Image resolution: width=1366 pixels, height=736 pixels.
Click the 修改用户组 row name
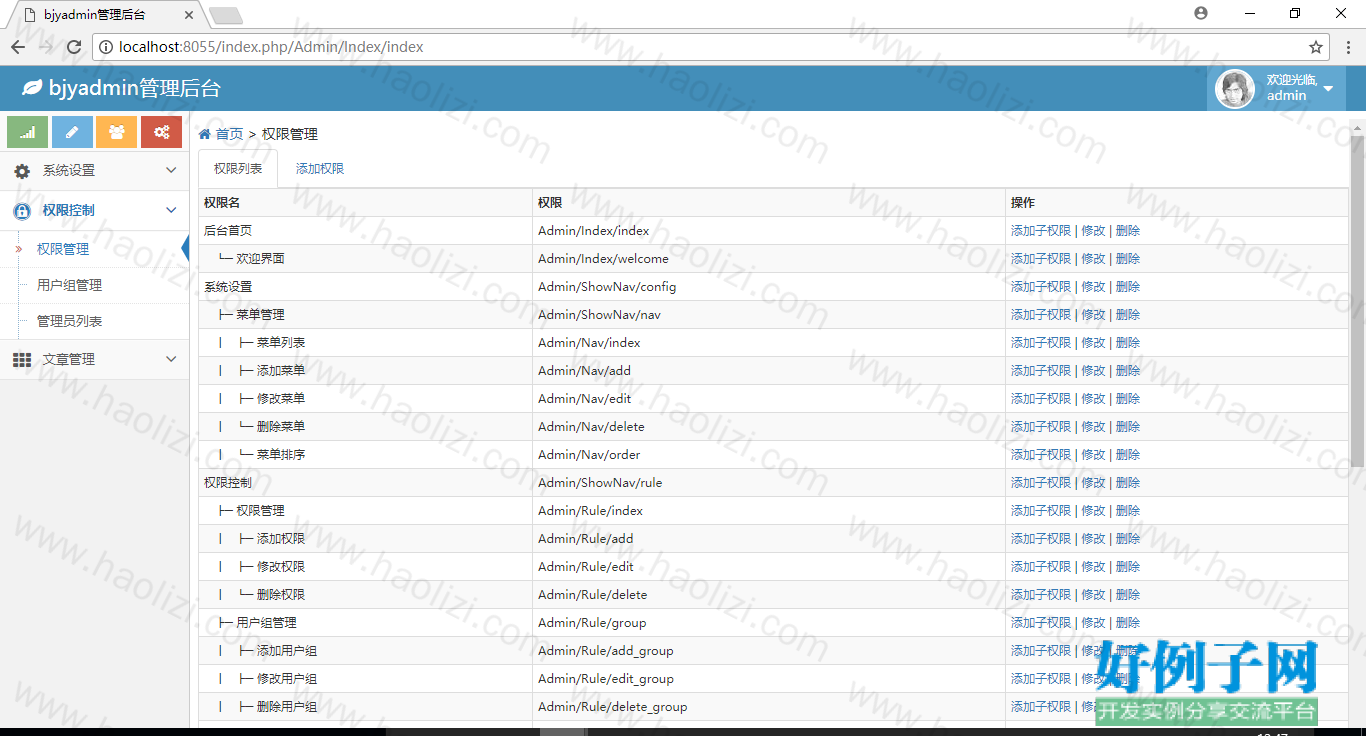click(287, 679)
